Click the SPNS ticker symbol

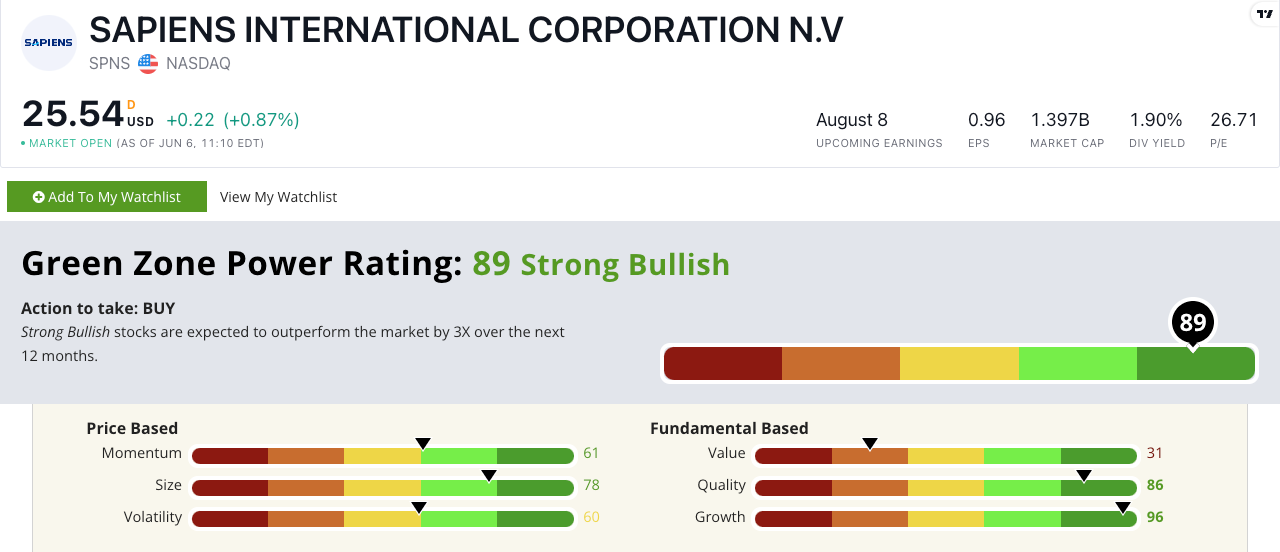click(110, 64)
